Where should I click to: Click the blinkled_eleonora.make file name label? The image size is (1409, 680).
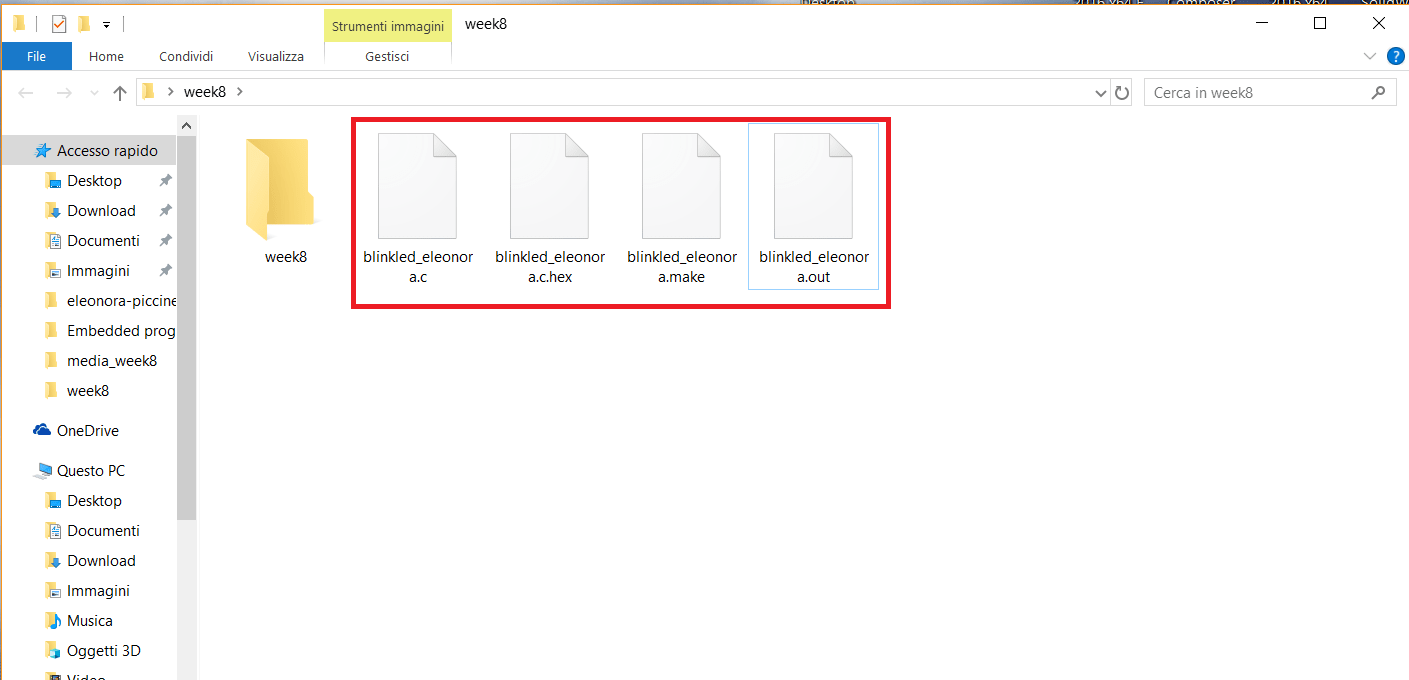click(682, 267)
